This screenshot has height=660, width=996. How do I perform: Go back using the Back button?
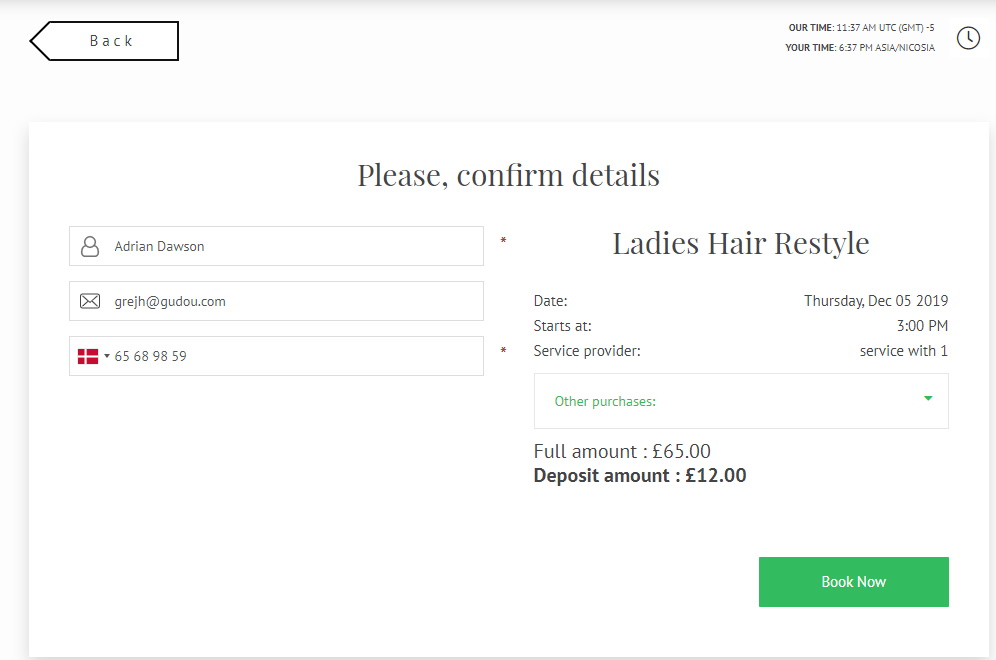(104, 41)
